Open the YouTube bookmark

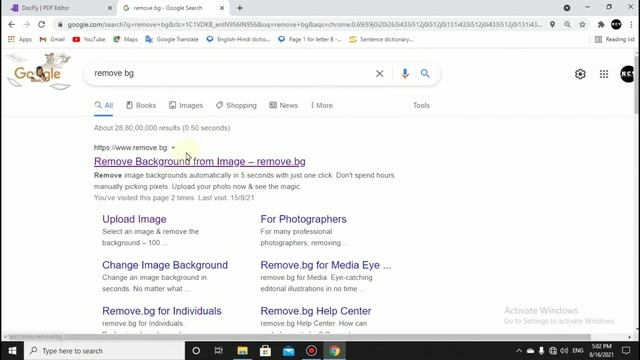point(89,39)
